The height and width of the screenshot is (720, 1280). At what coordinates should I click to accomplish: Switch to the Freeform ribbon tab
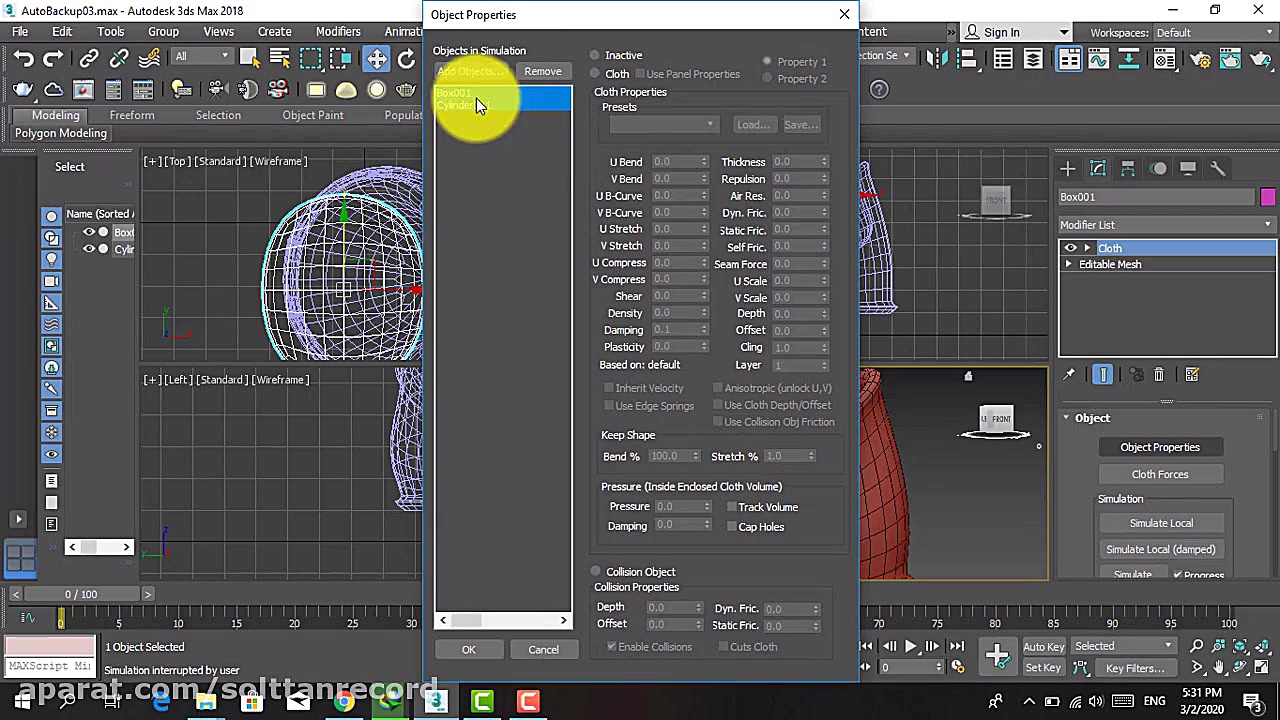click(x=132, y=115)
